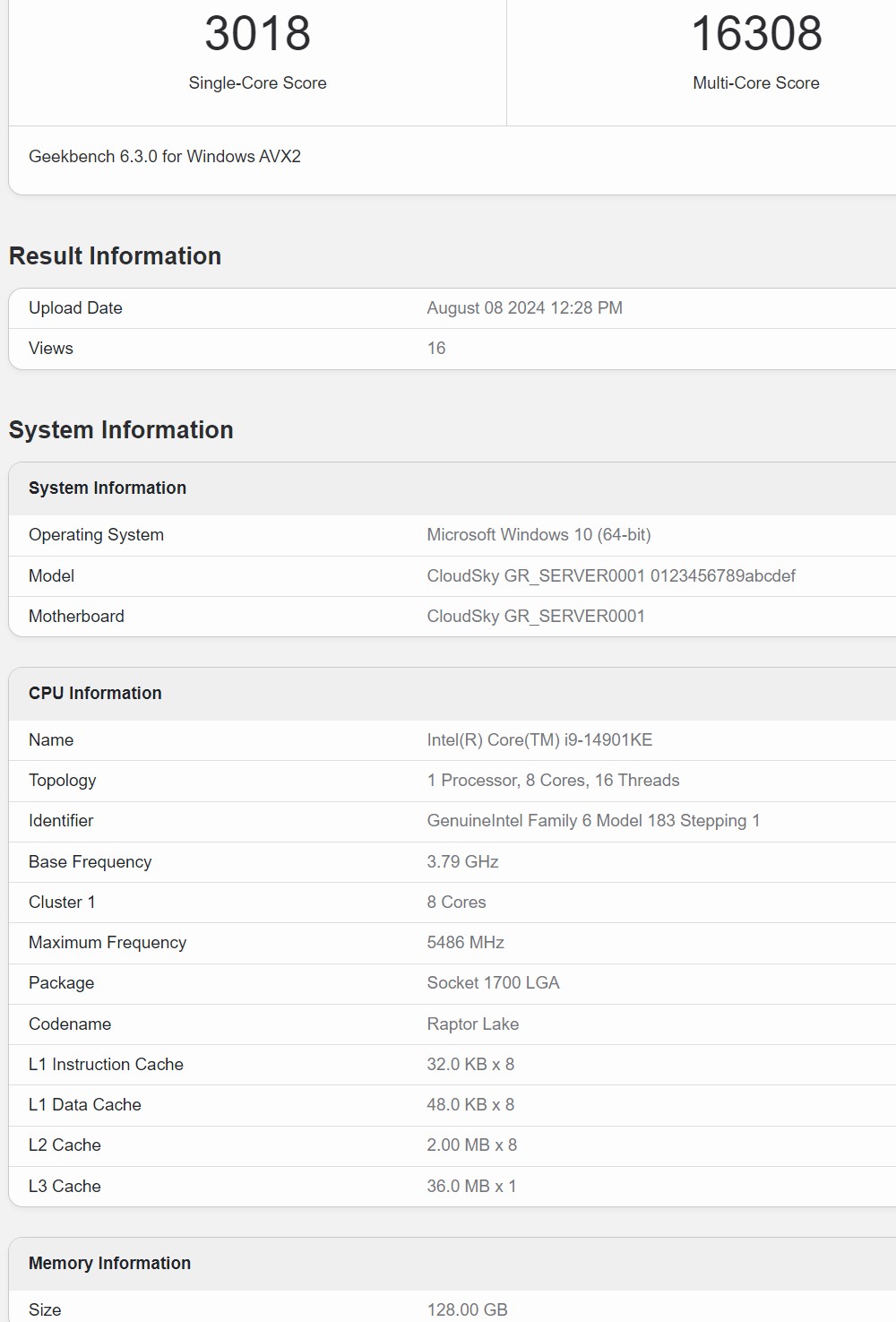Viewport: 896px width, 1322px height.
Task: Click the CPU name Intel Core i9-14901KE
Action: (x=539, y=740)
